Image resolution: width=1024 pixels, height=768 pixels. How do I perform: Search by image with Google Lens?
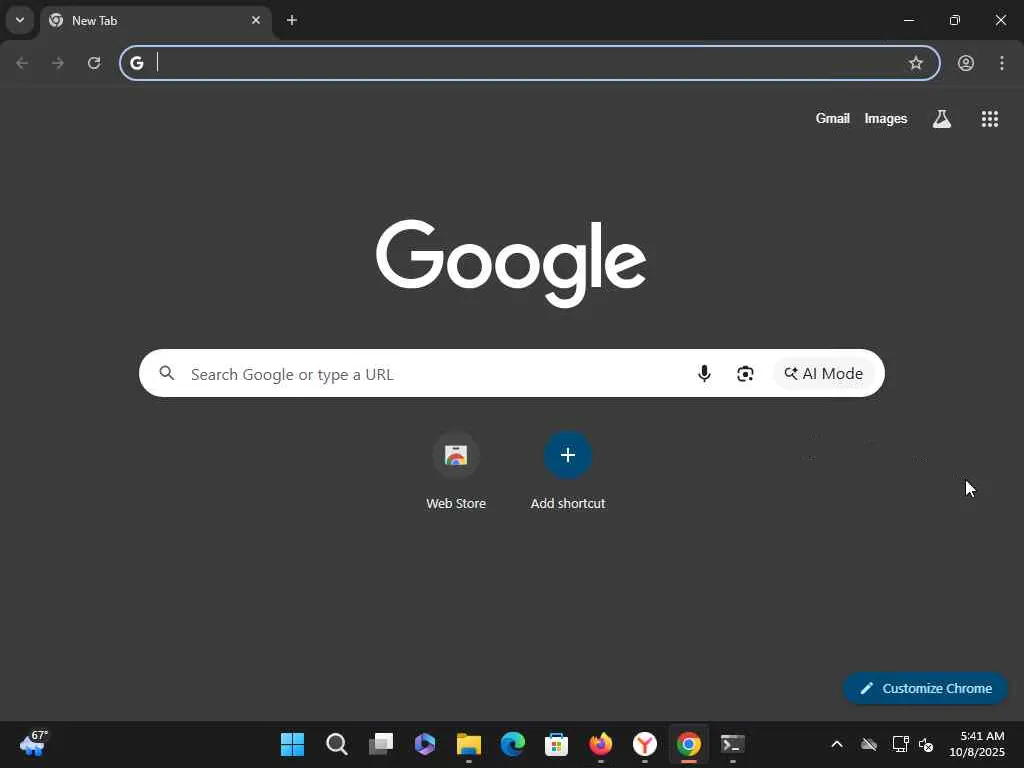[745, 373]
